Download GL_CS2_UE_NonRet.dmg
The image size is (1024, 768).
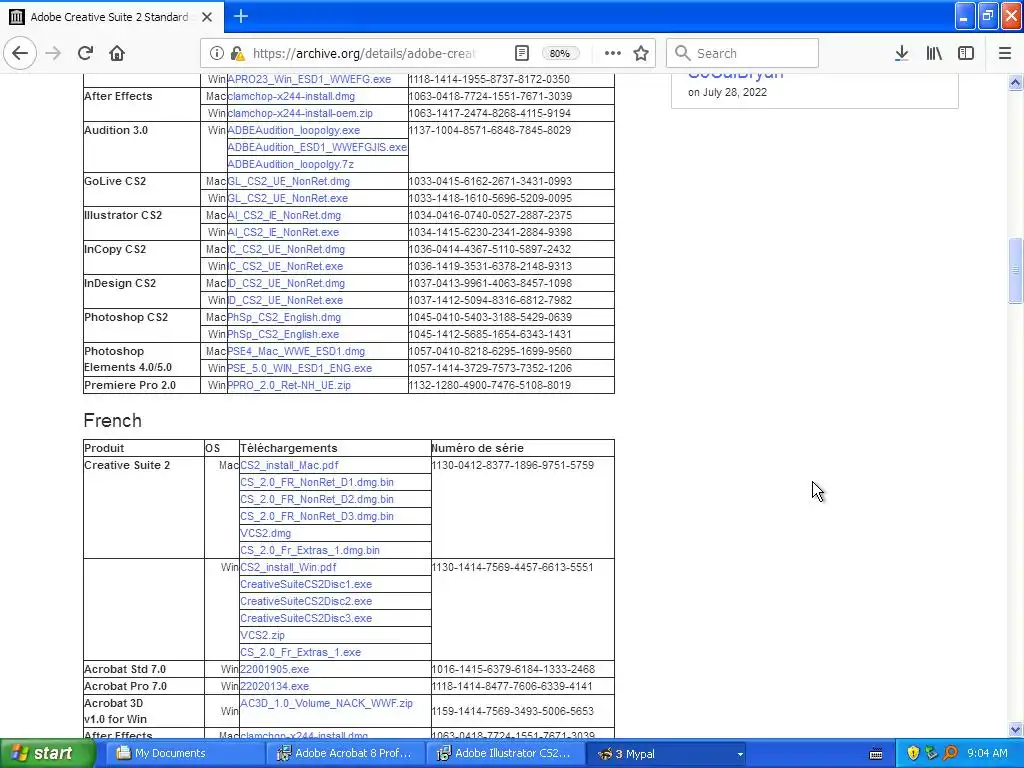point(289,181)
